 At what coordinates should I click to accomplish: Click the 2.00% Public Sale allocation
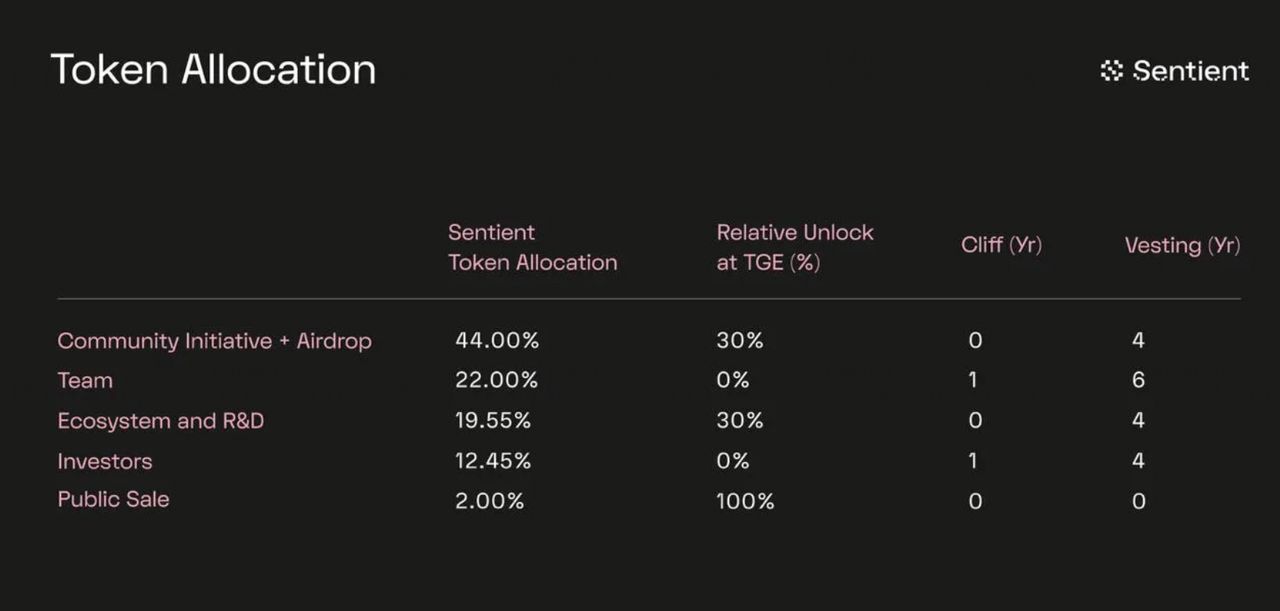(x=490, y=501)
